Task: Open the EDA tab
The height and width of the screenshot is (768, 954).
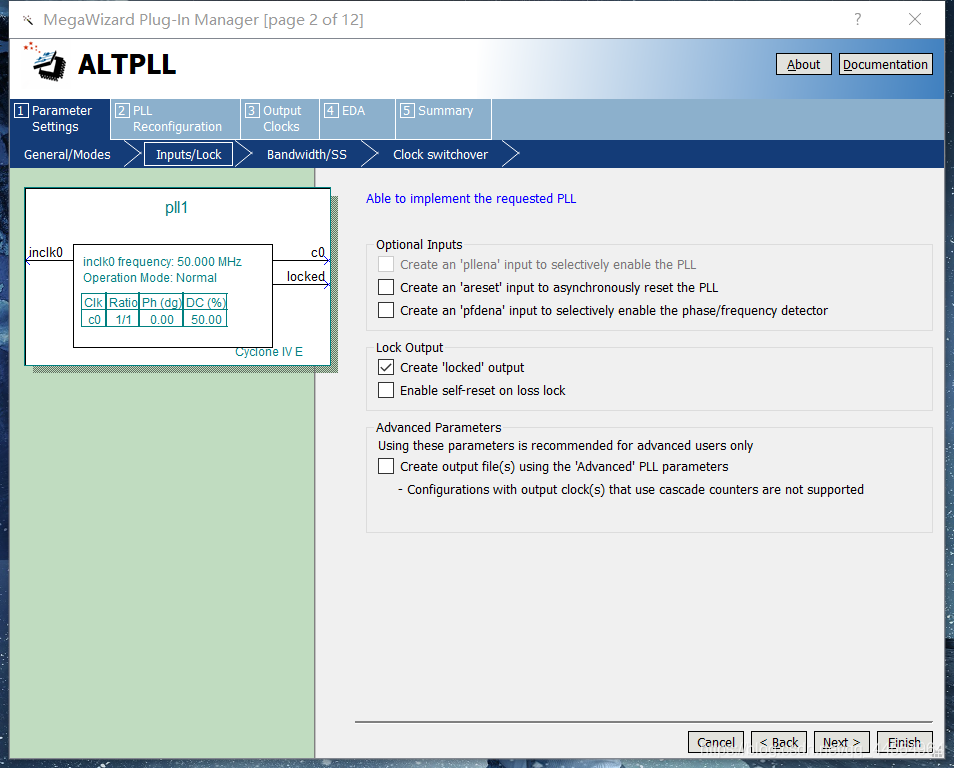Action: (x=358, y=119)
